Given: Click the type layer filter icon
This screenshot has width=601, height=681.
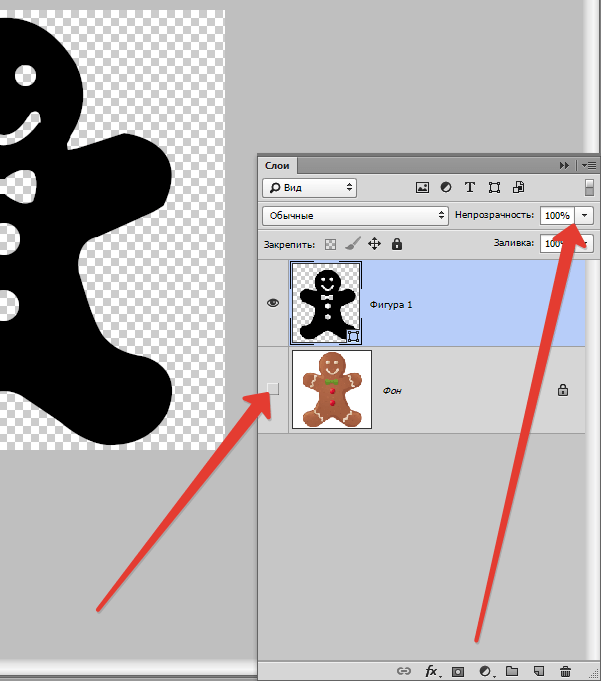Looking at the screenshot, I should tap(469, 187).
